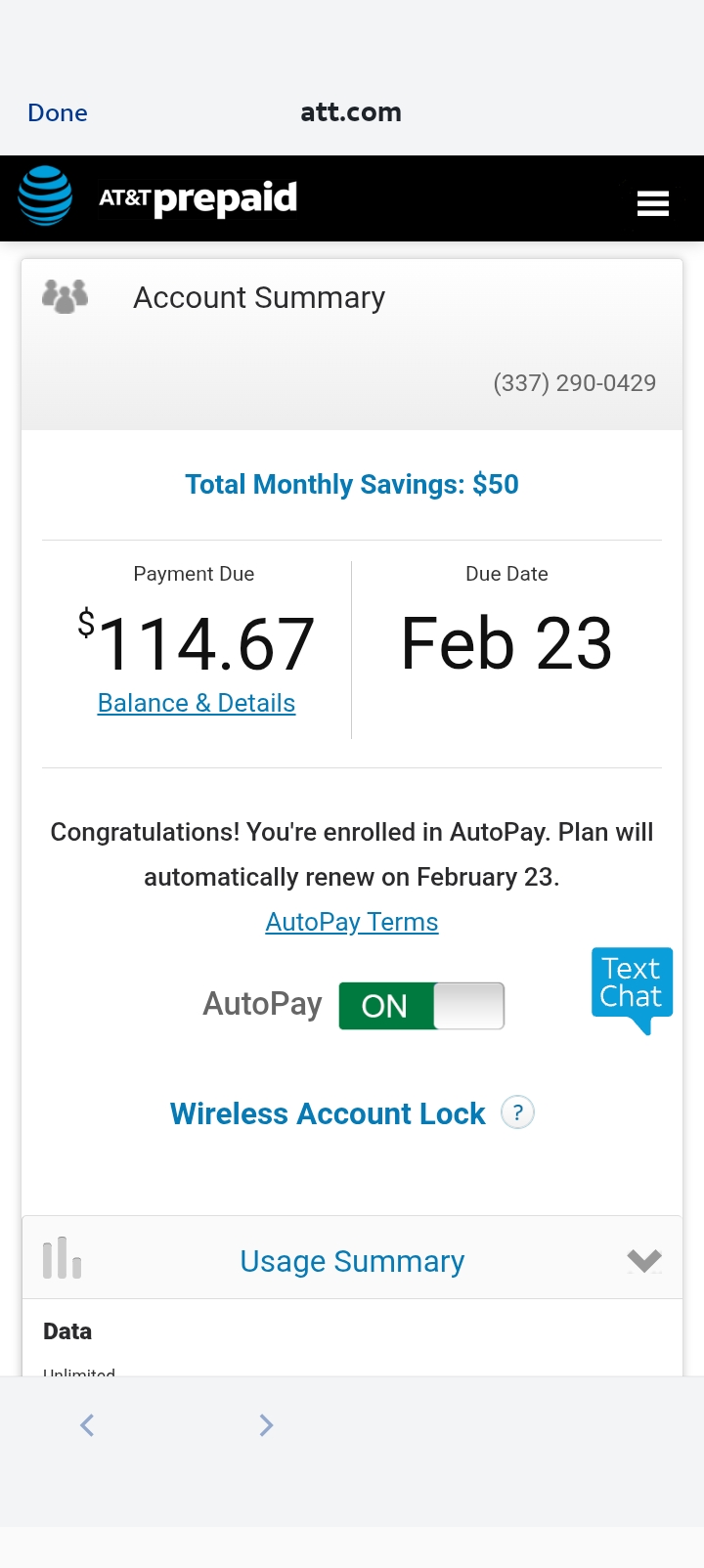Click the AT&T prepaid wordmark
The width and height of the screenshot is (704, 1568).
[x=198, y=198]
